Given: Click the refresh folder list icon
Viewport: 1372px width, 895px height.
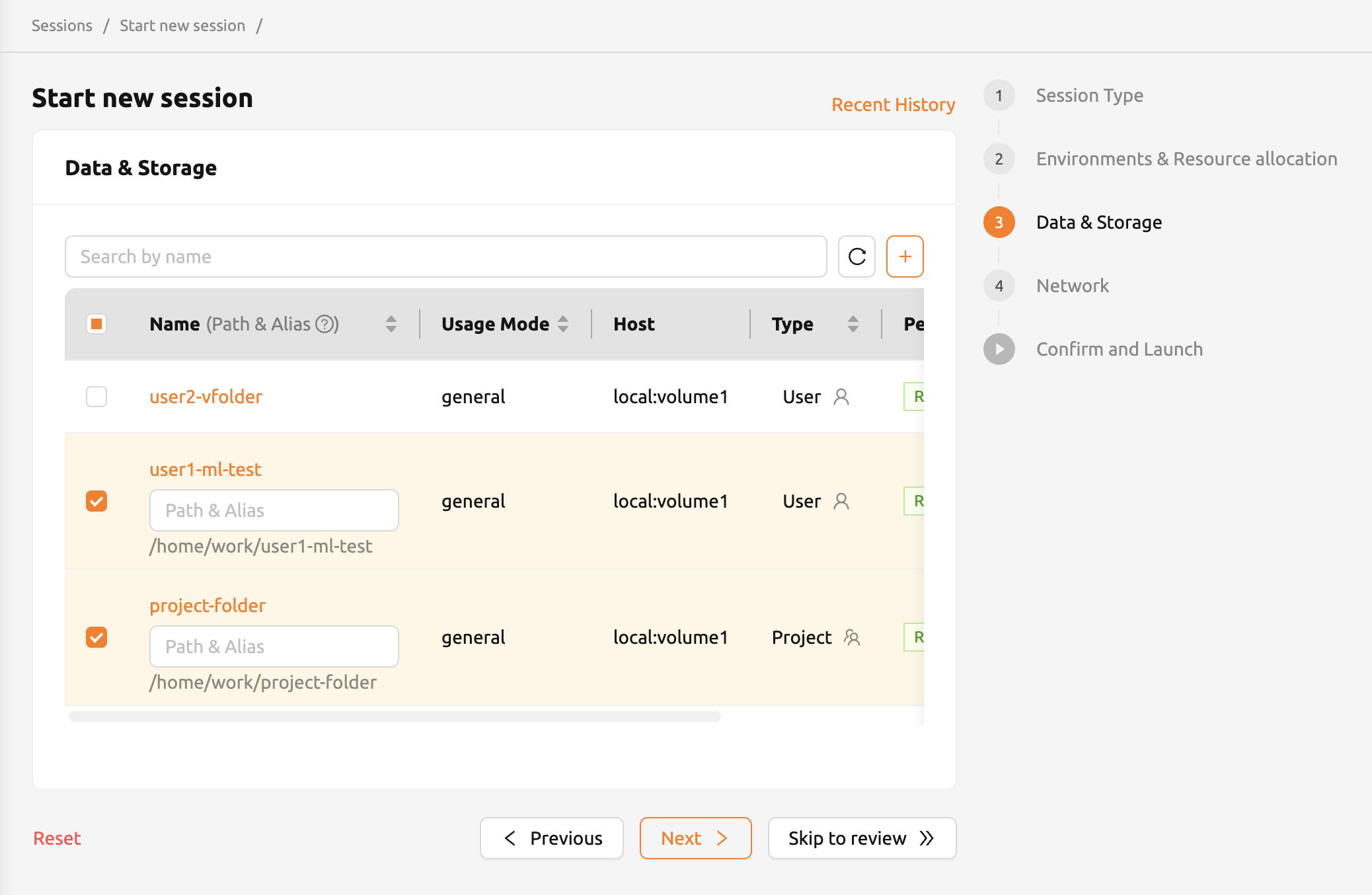Looking at the screenshot, I should pos(857,256).
